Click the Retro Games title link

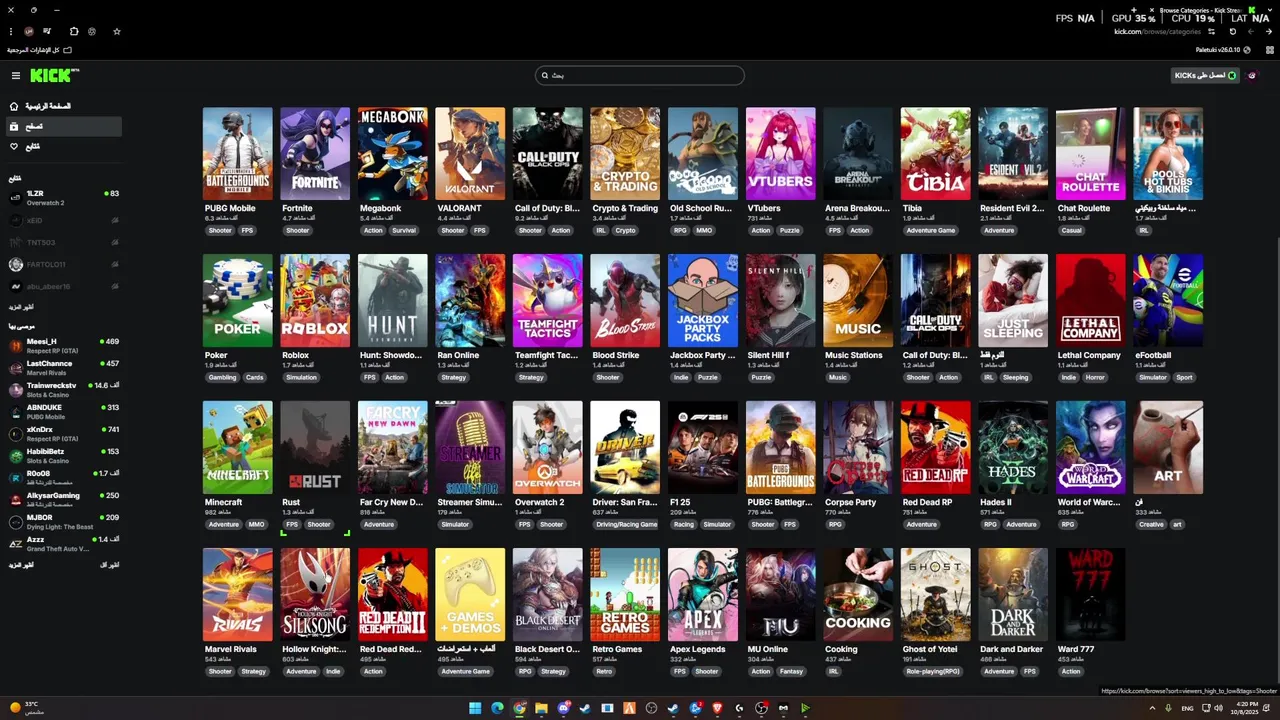click(x=617, y=649)
